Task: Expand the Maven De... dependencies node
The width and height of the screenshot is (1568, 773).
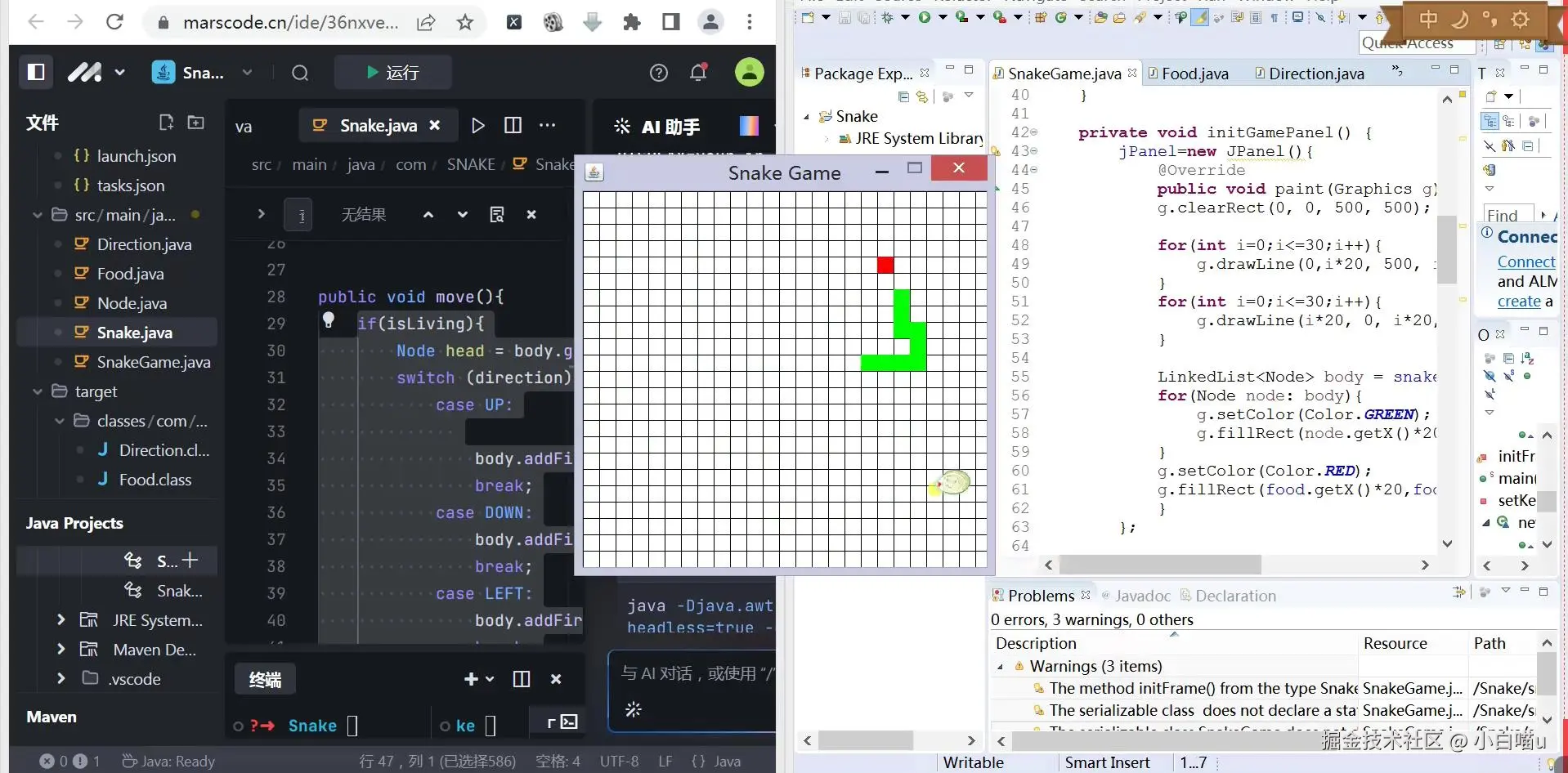Action: [x=60, y=650]
